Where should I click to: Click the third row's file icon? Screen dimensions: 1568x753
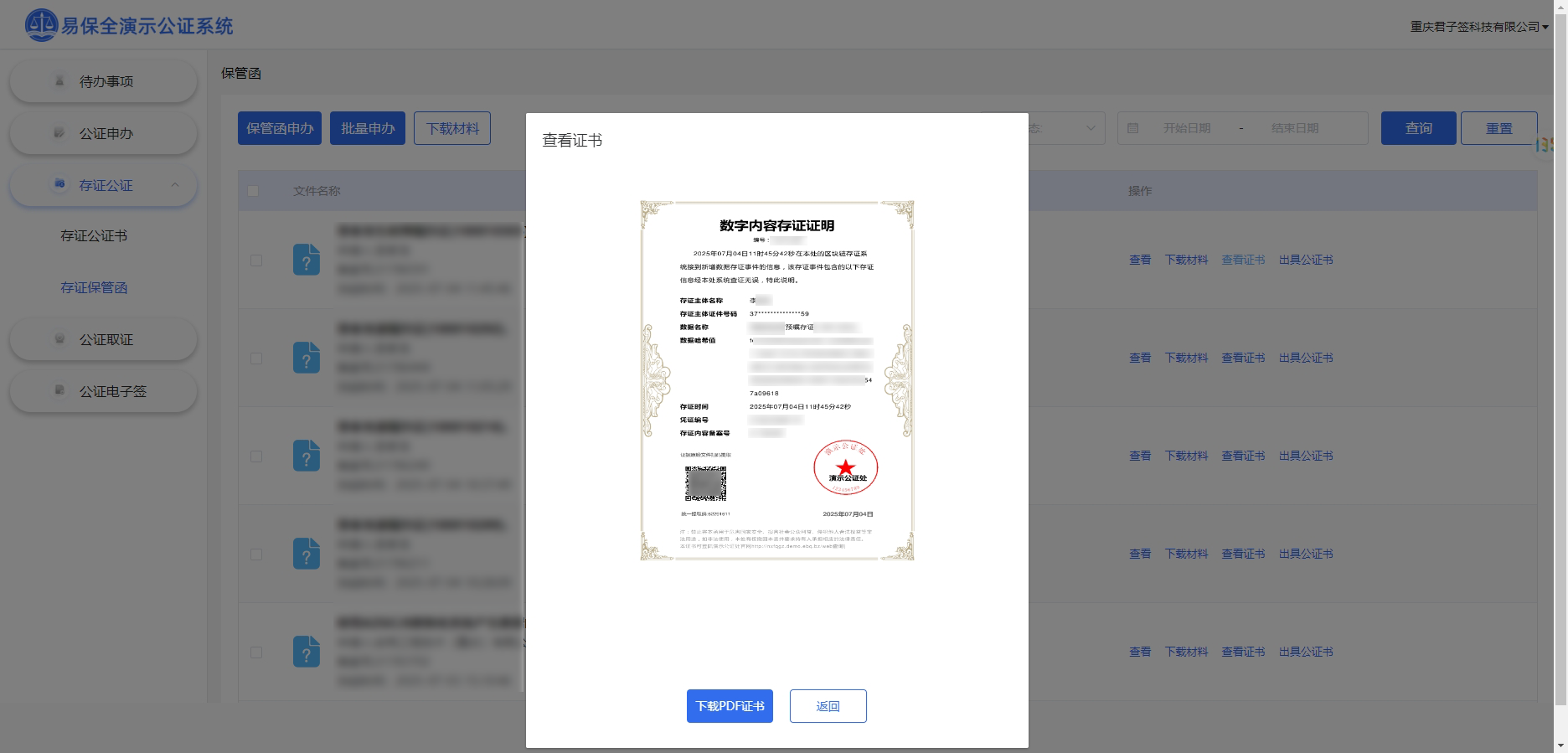click(x=307, y=456)
